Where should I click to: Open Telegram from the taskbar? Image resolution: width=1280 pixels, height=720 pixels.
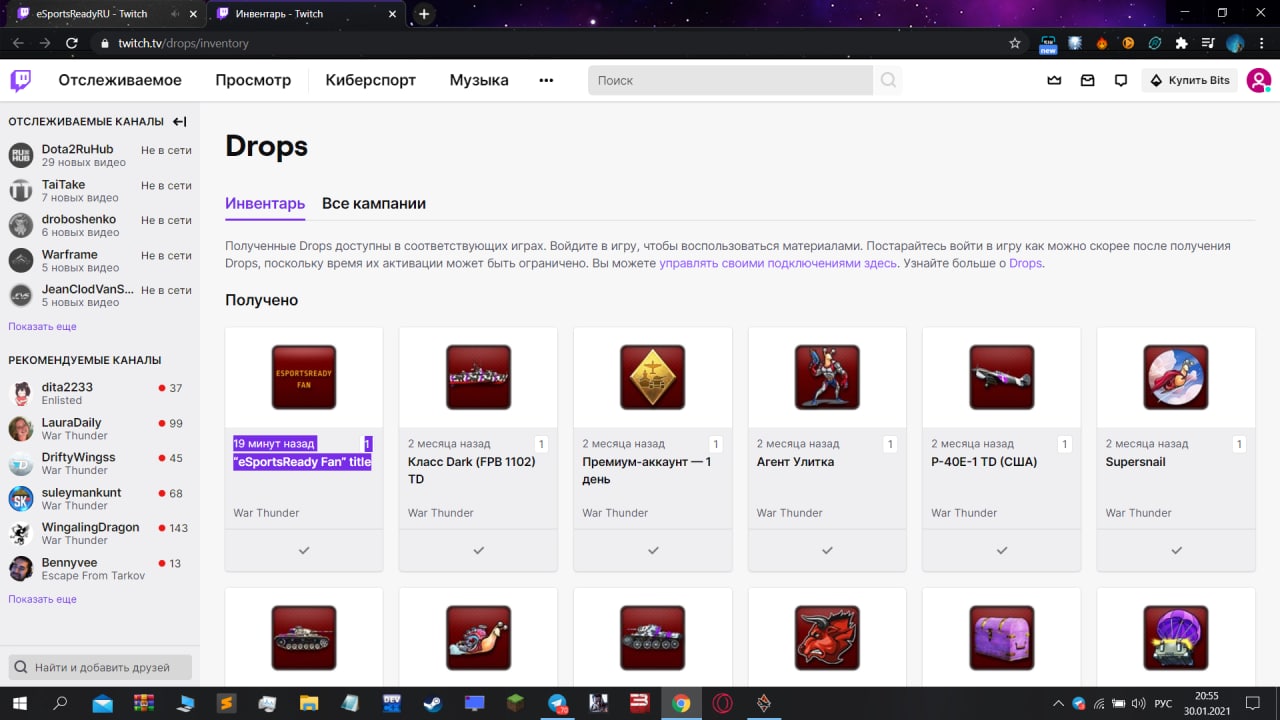pyautogui.click(x=557, y=704)
